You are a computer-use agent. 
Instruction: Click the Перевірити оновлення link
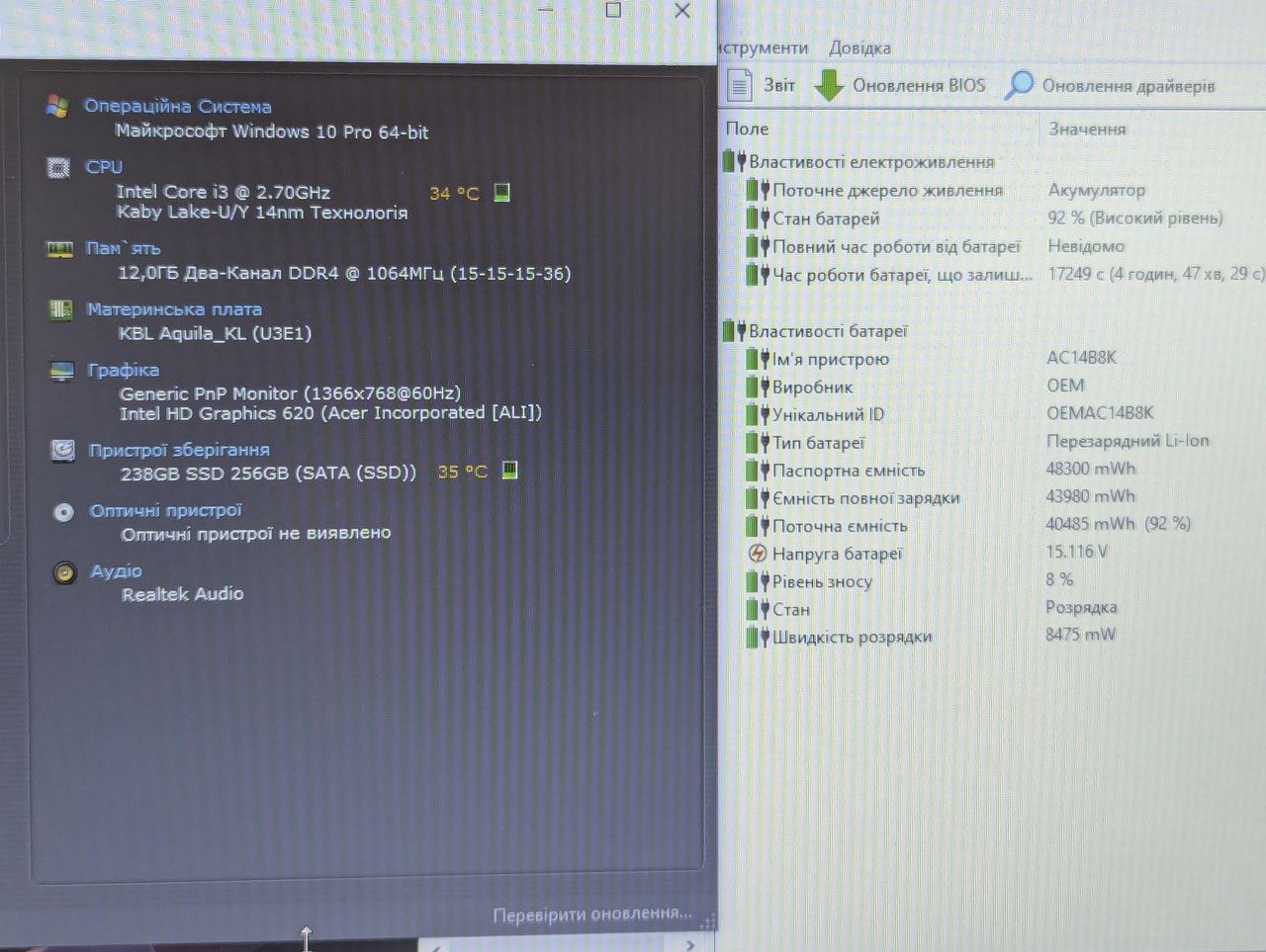click(592, 914)
